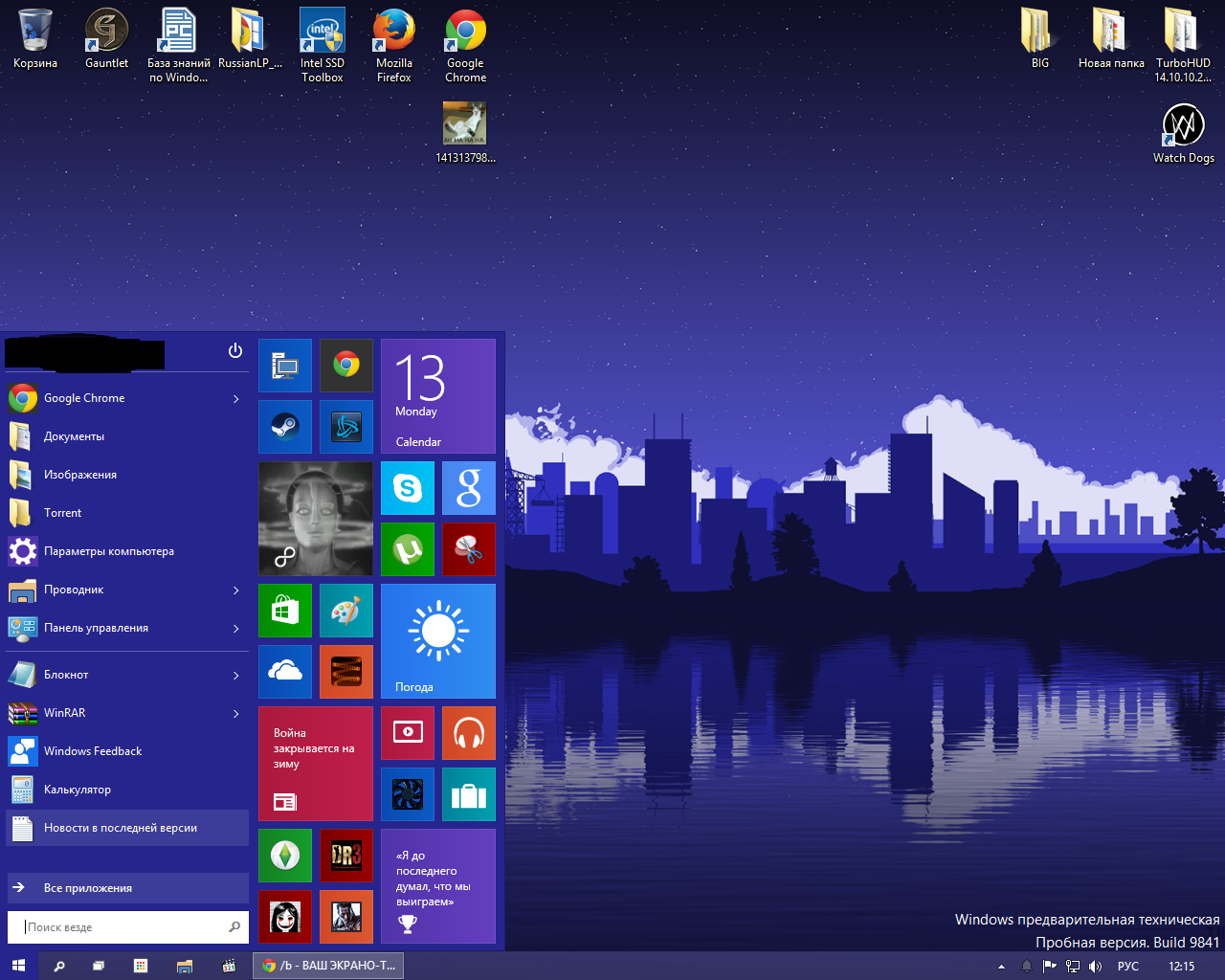The image size is (1225, 980).
Task: Open the Steam tile in Start menu
Action: [x=284, y=427]
